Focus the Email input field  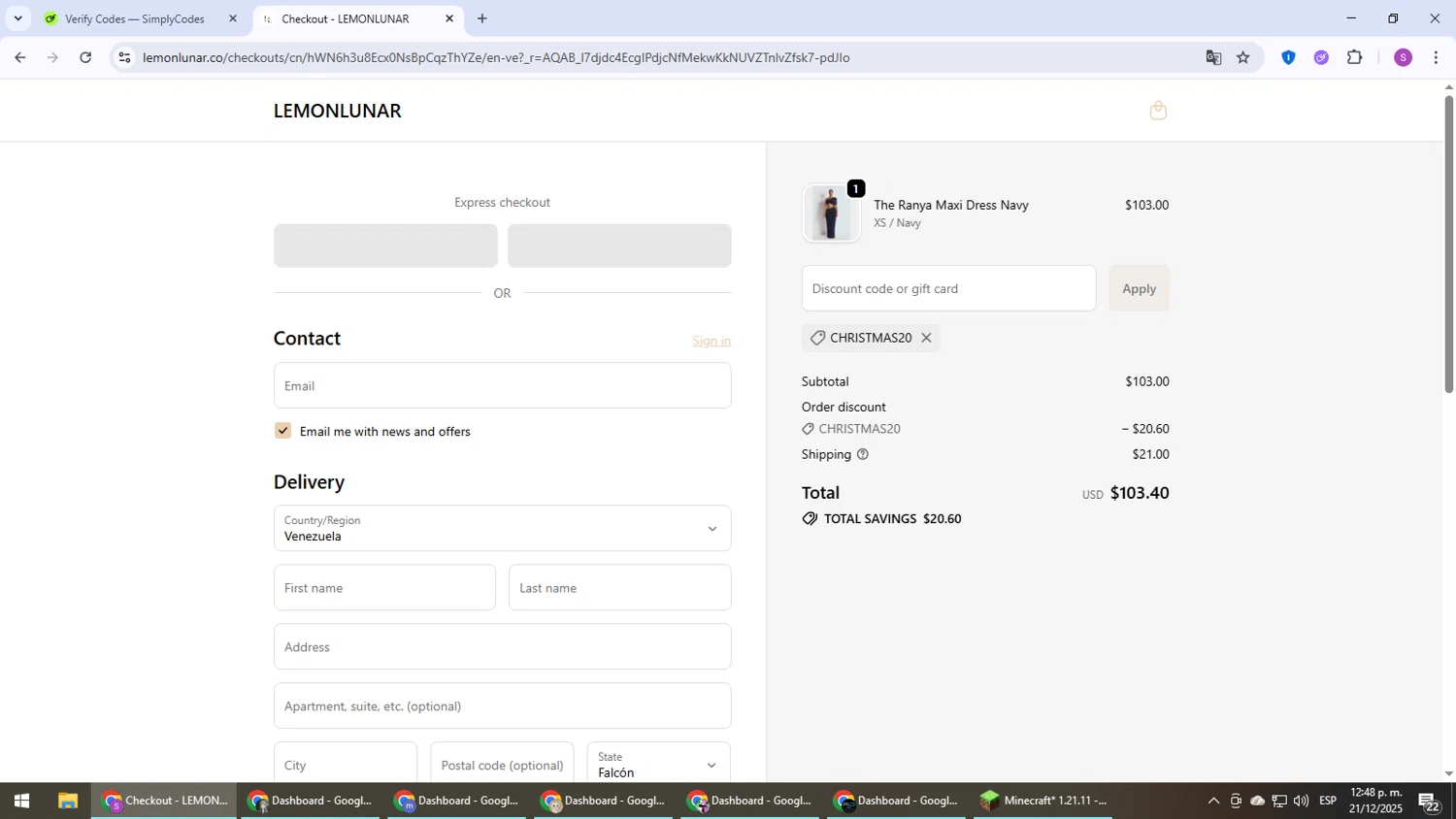coord(502,385)
